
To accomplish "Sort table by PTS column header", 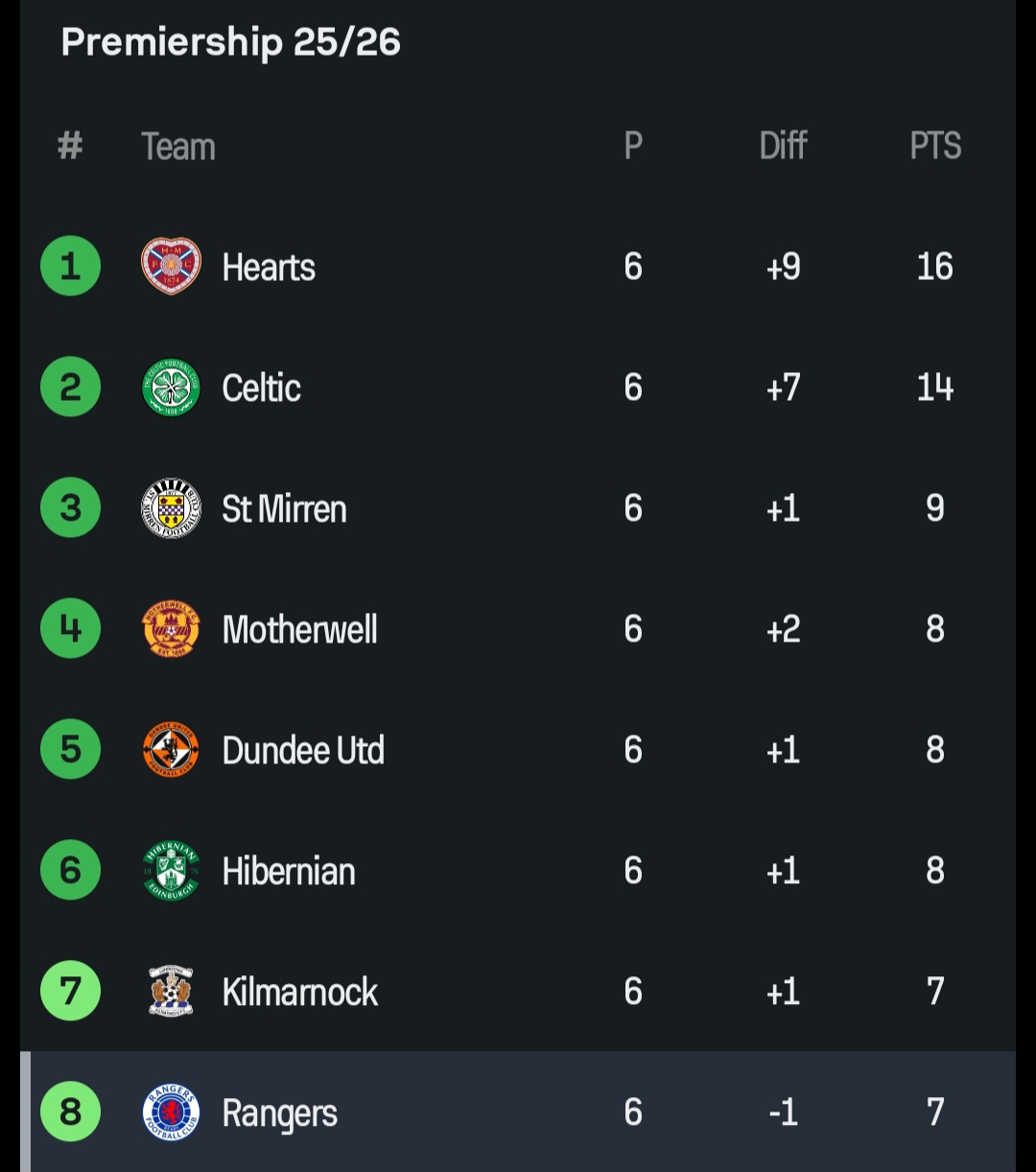I will [935, 146].
